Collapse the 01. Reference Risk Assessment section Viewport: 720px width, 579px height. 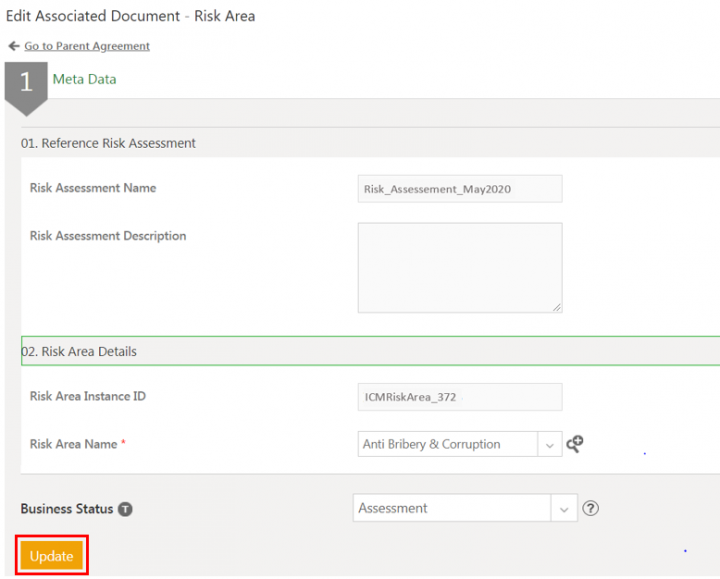click(x=109, y=143)
